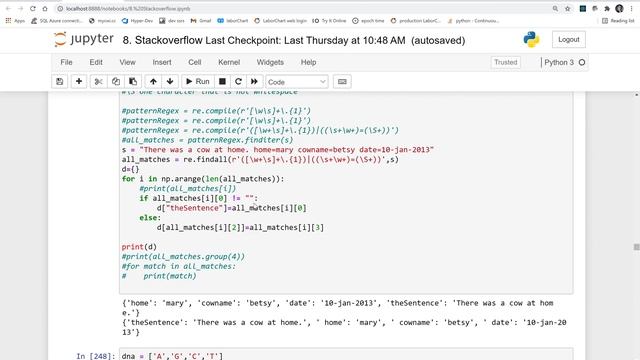
Task: Click the else: line in code cell
Action: click(x=150, y=218)
